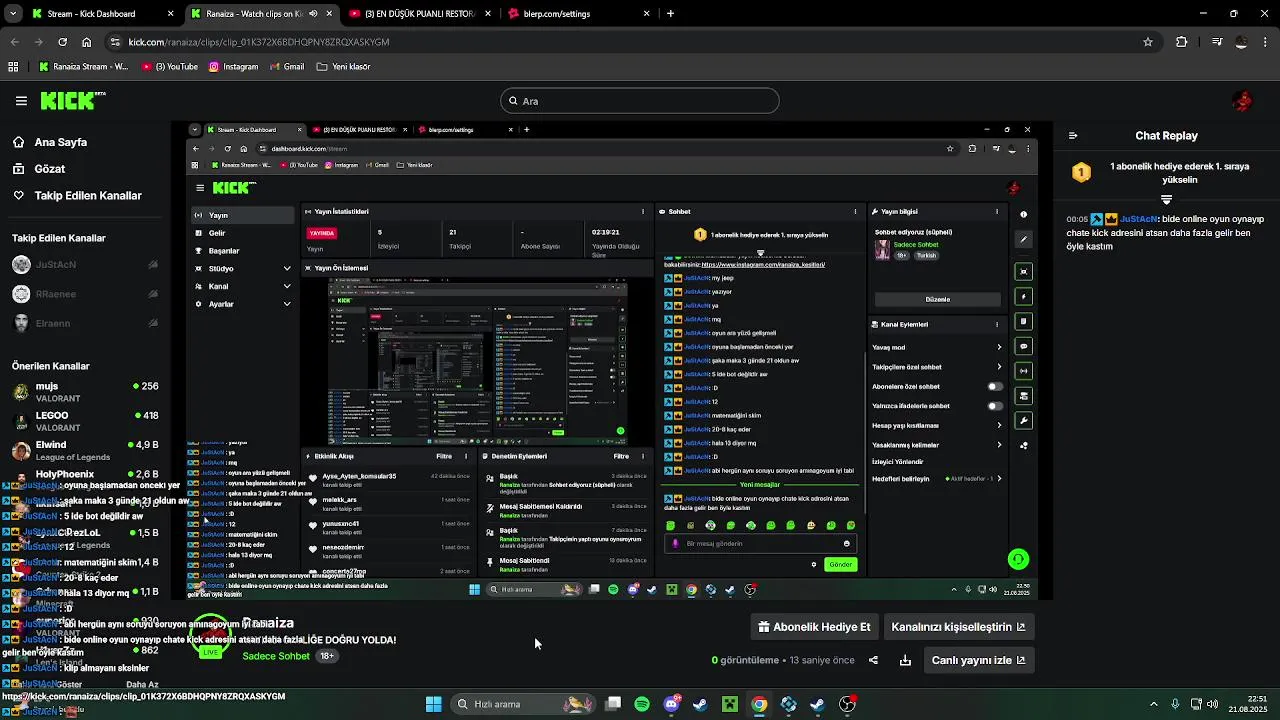Viewport: 1280px width, 720px height.
Task: Click Kanalınızı kişiselleştirin button
Action: point(958,627)
